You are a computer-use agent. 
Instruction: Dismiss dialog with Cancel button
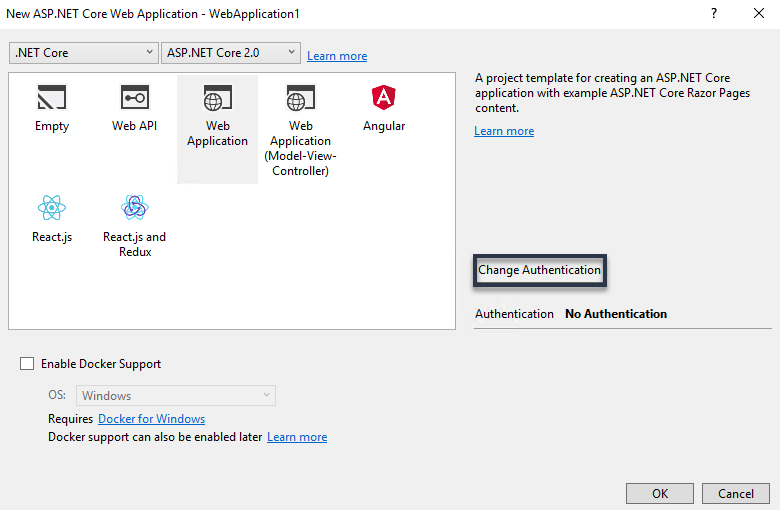[x=736, y=494]
